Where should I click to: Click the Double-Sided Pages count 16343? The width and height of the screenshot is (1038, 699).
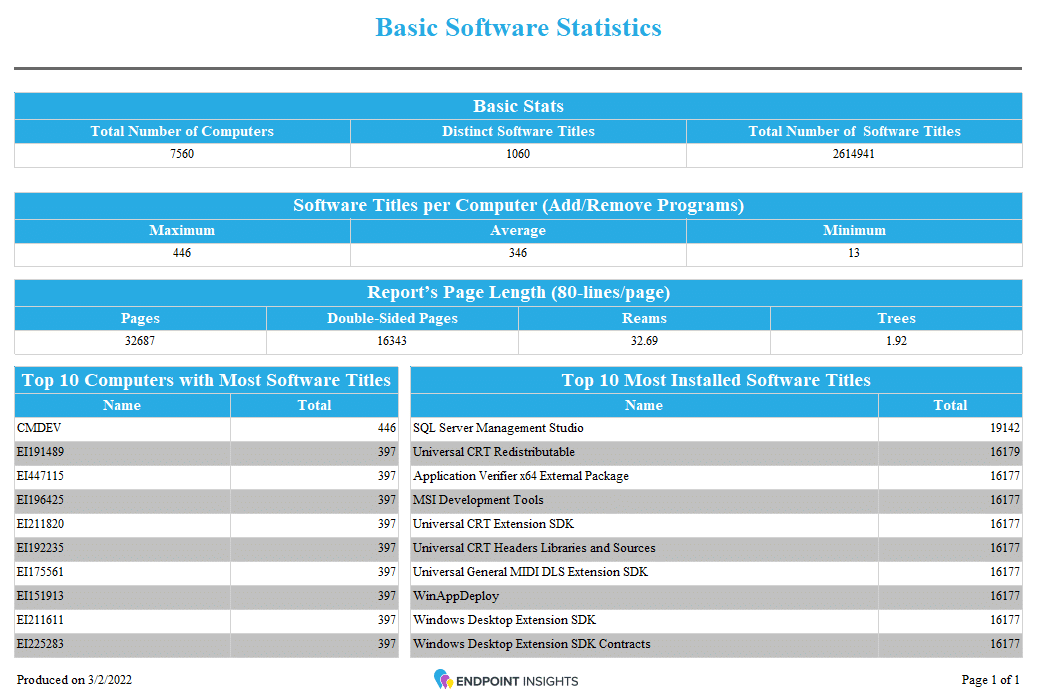pos(393,341)
